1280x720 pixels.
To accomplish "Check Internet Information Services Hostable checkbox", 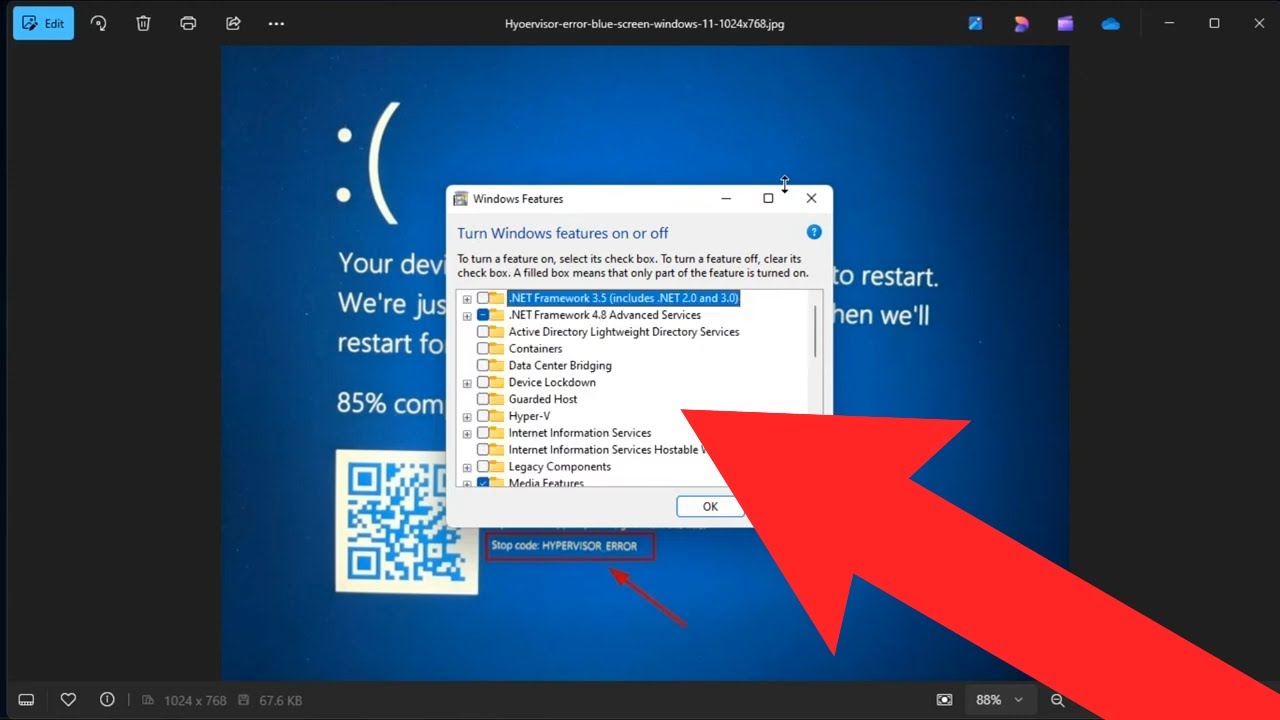I will (x=483, y=450).
